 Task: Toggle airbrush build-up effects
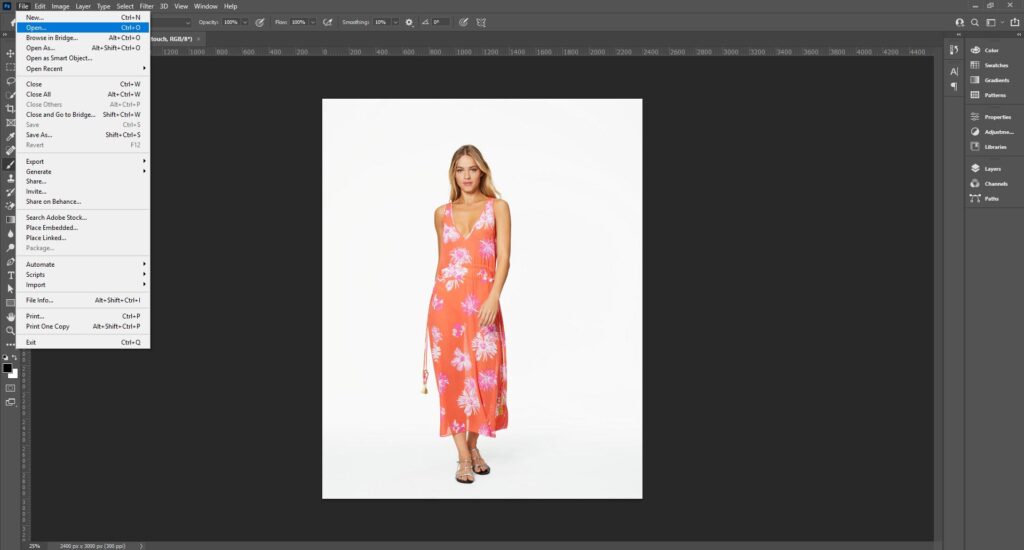click(328, 22)
